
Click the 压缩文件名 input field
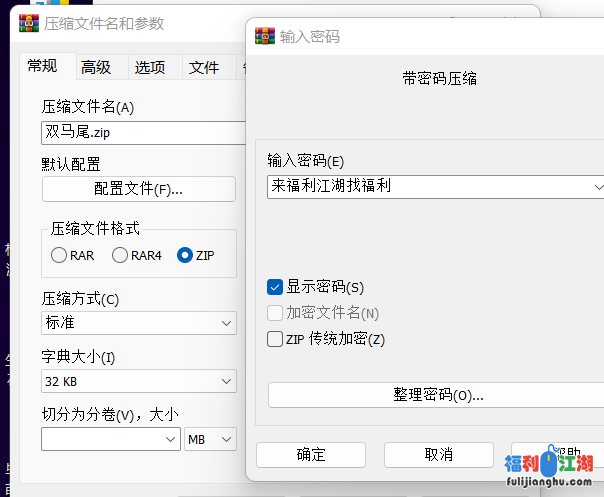(140, 132)
